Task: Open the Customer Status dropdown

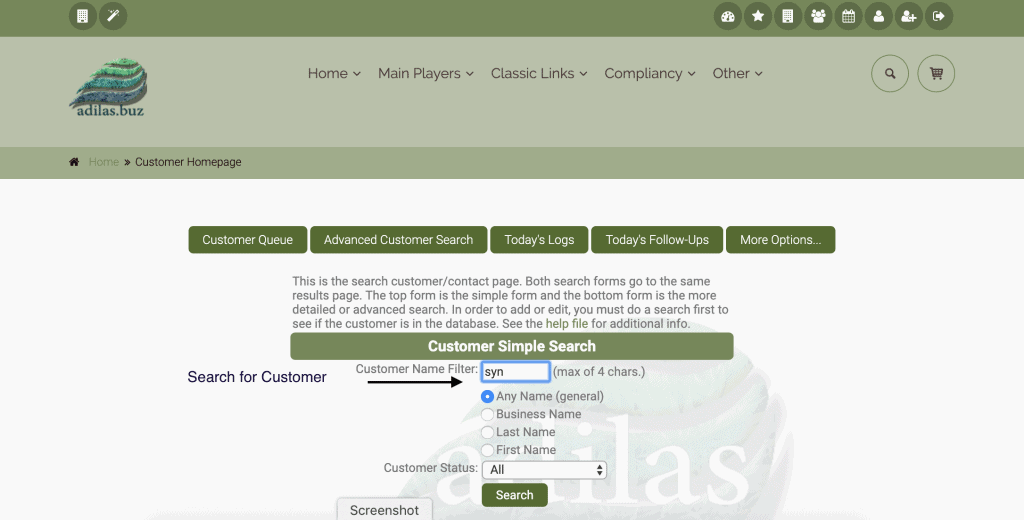Action: (544, 470)
